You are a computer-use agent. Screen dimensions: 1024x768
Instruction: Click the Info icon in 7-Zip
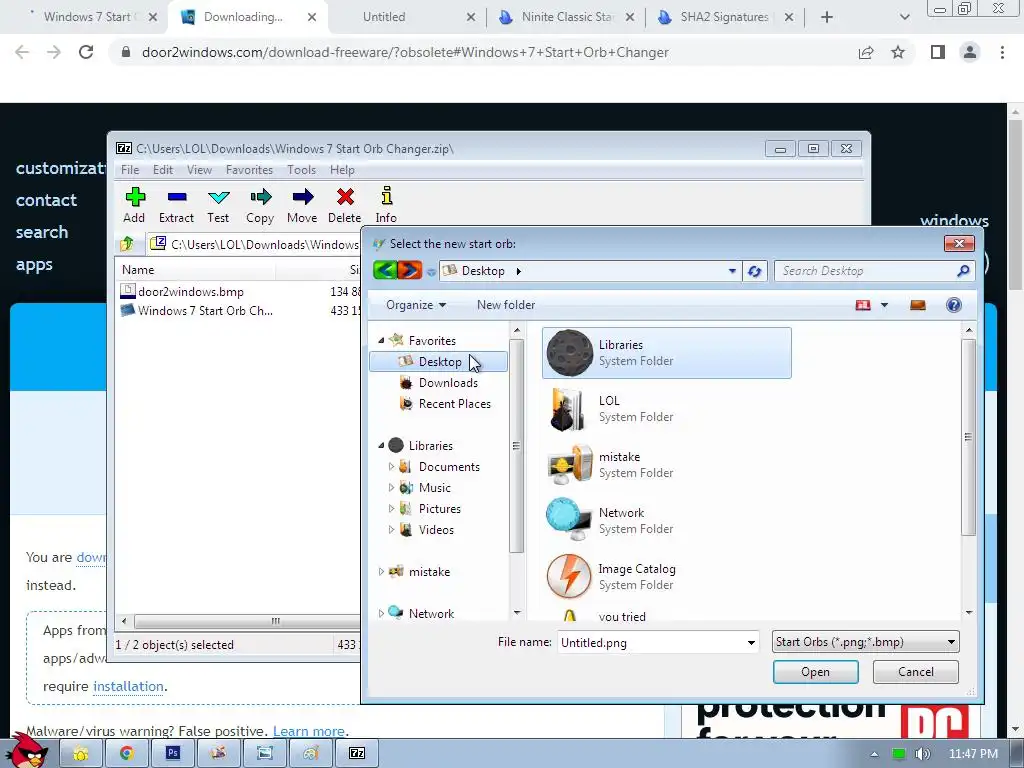pos(386,196)
